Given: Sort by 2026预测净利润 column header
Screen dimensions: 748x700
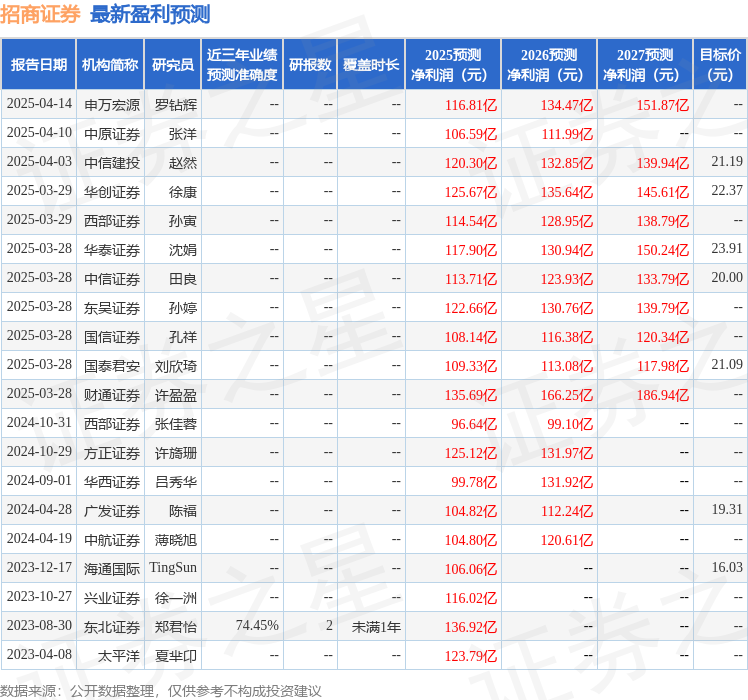Looking at the screenshot, I should tap(549, 65).
